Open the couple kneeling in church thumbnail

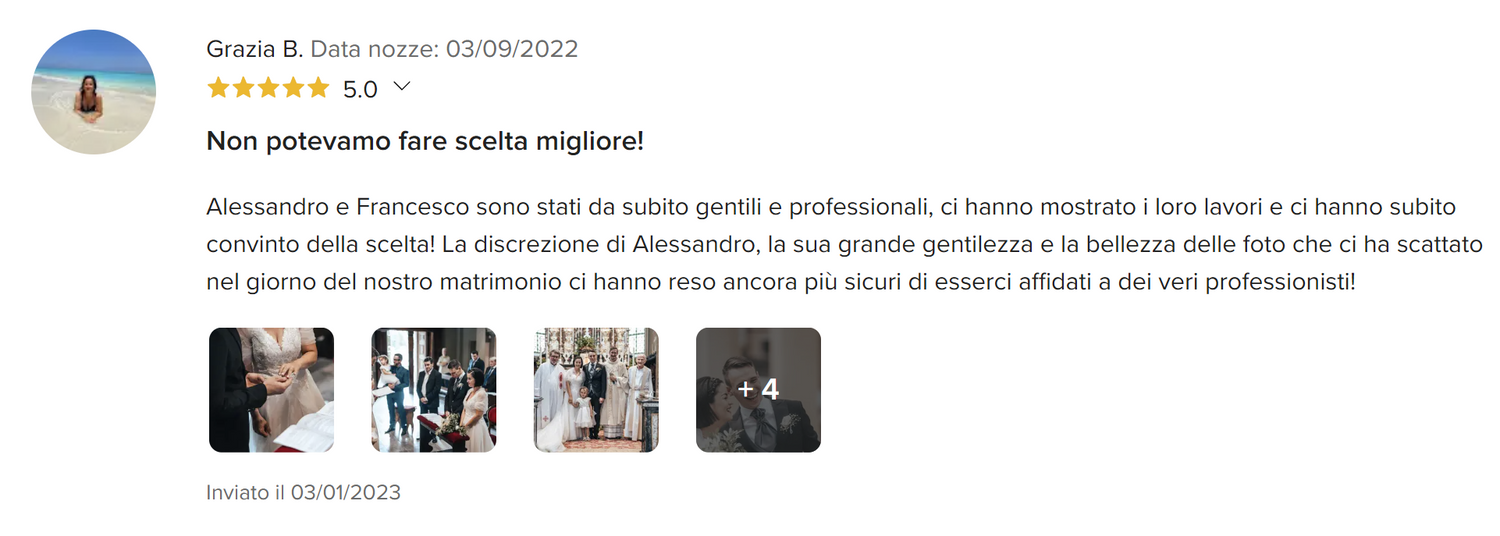click(434, 390)
